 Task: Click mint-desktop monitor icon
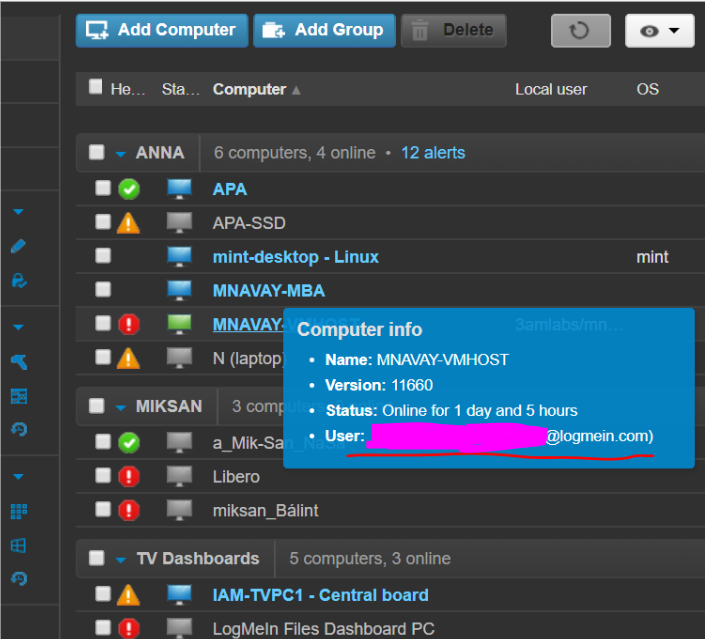pyautogui.click(x=179, y=256)
